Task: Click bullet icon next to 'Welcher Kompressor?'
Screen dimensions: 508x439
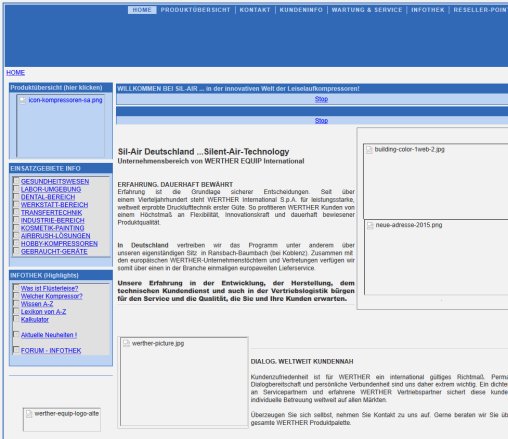Action: pyautogui.click(x=16, y=295)
